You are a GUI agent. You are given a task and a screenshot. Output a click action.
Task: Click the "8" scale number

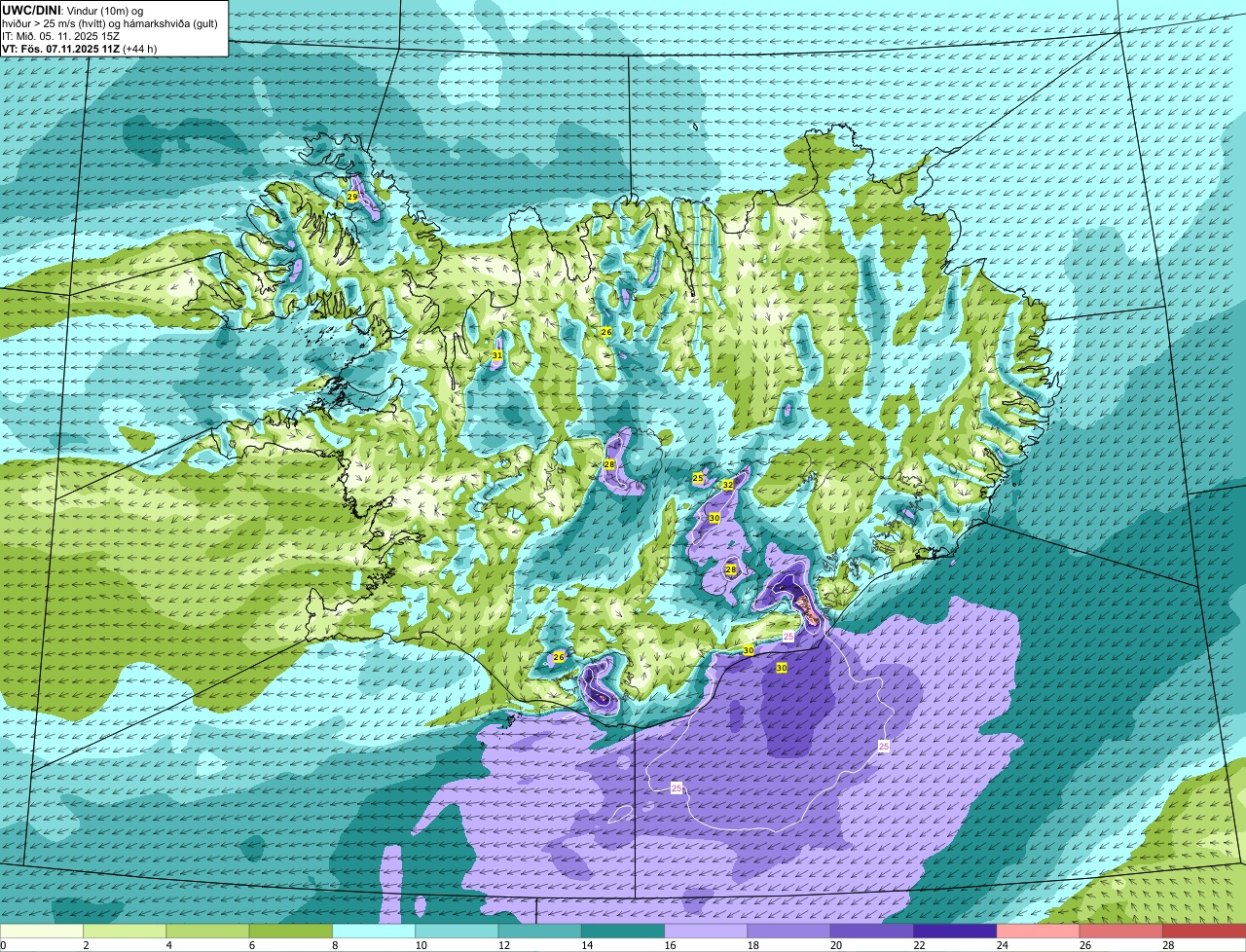(334, 945)
